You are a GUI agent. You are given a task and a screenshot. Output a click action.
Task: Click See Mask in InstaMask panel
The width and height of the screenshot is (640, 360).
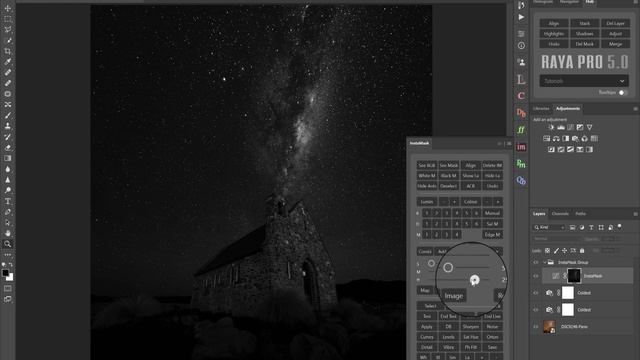click(449, 165)
